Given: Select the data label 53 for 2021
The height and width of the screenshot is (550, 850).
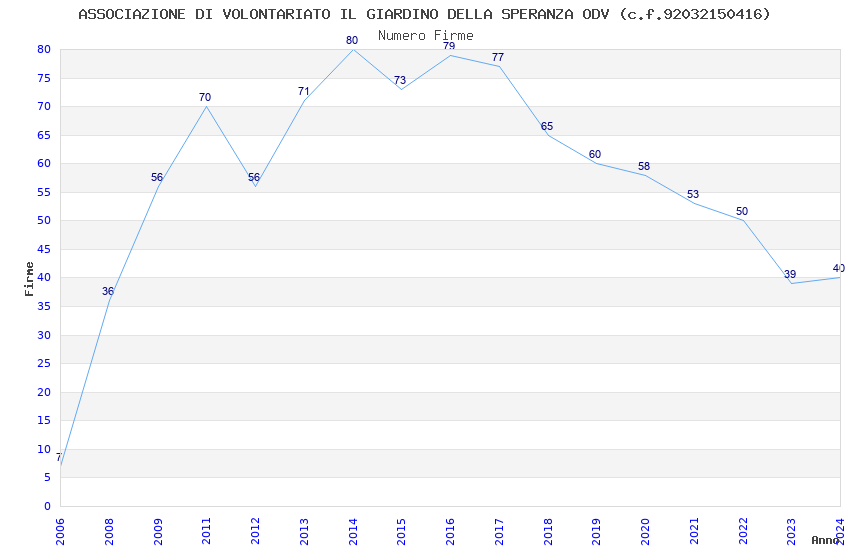Looking at the screenshot, I should coord(693,194).
